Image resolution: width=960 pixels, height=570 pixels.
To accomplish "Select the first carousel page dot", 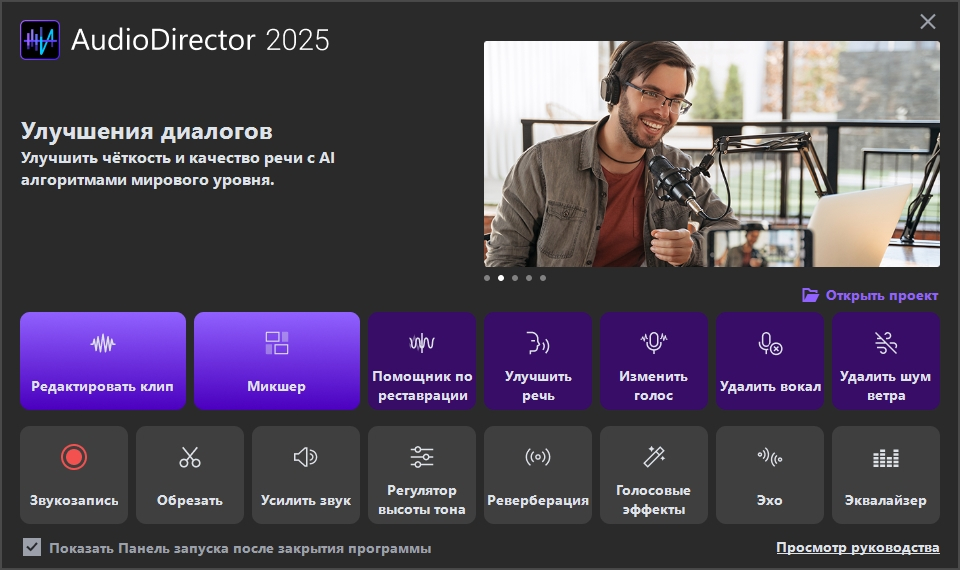I will 487,278.
